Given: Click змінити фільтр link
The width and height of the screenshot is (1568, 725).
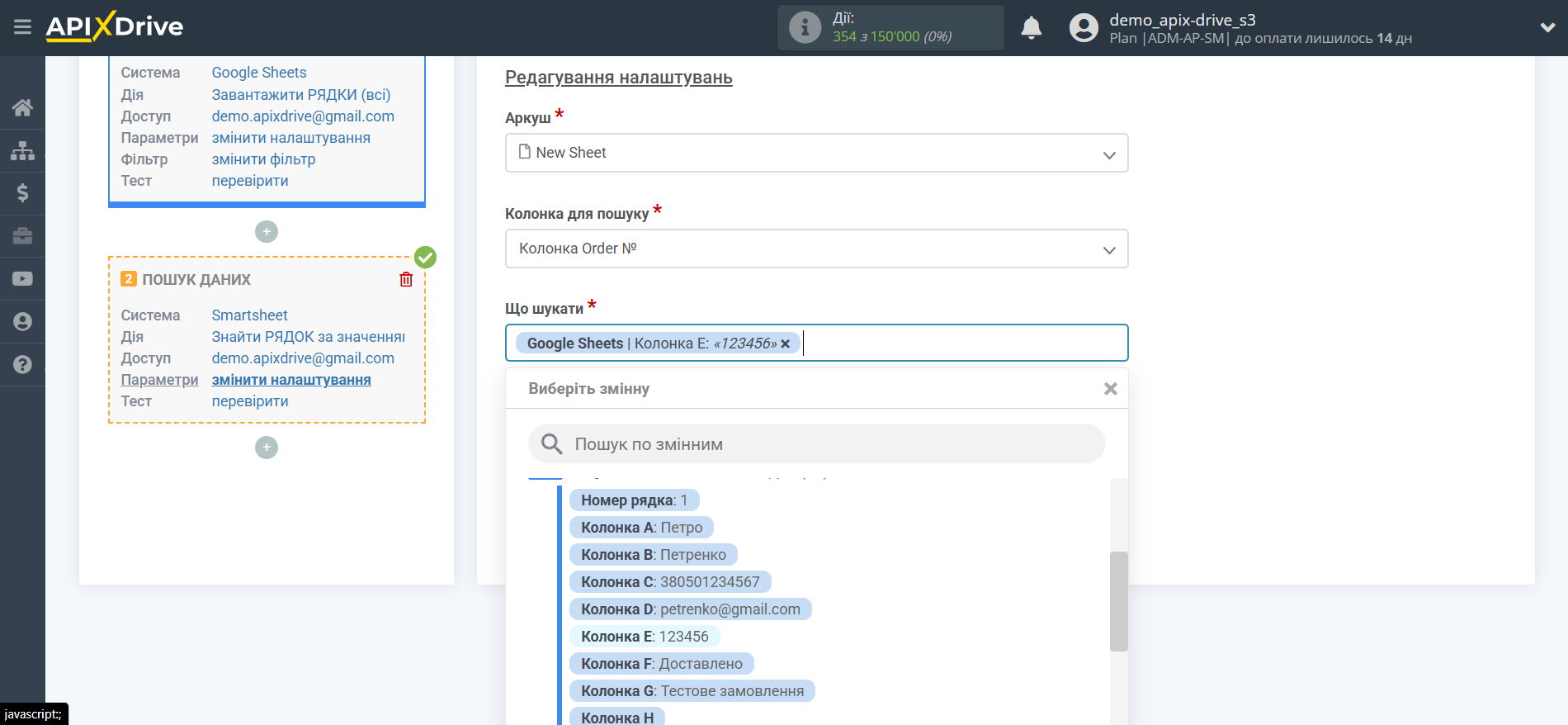Looking at the screenshot, I should tap(263, 159).
